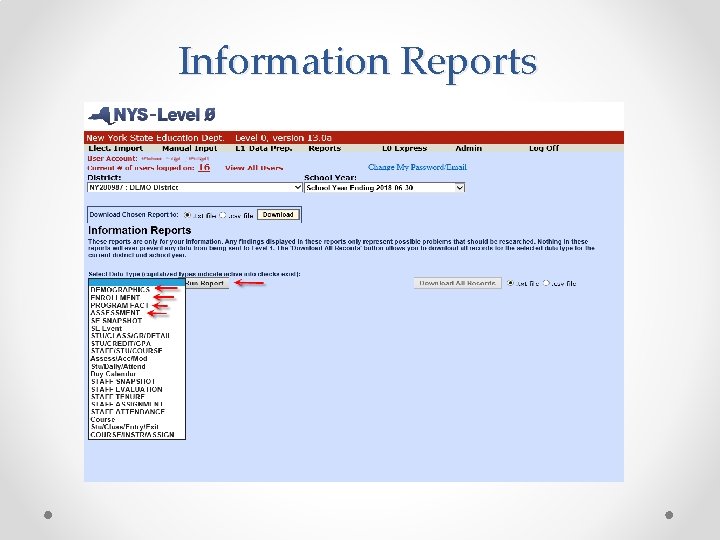Open the L1 Data Prep. menu
The height and width of the screenshot is (540, 720).
pos(264,148)
